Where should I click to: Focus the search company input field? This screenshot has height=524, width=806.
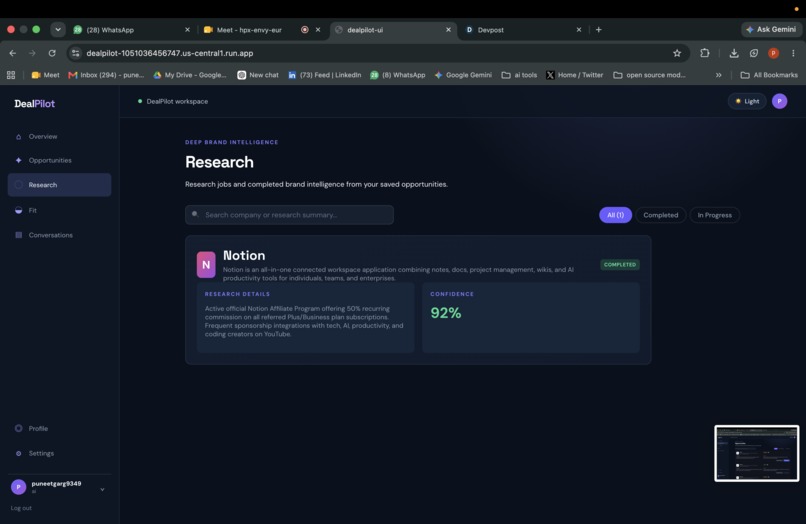coord(289,215)
